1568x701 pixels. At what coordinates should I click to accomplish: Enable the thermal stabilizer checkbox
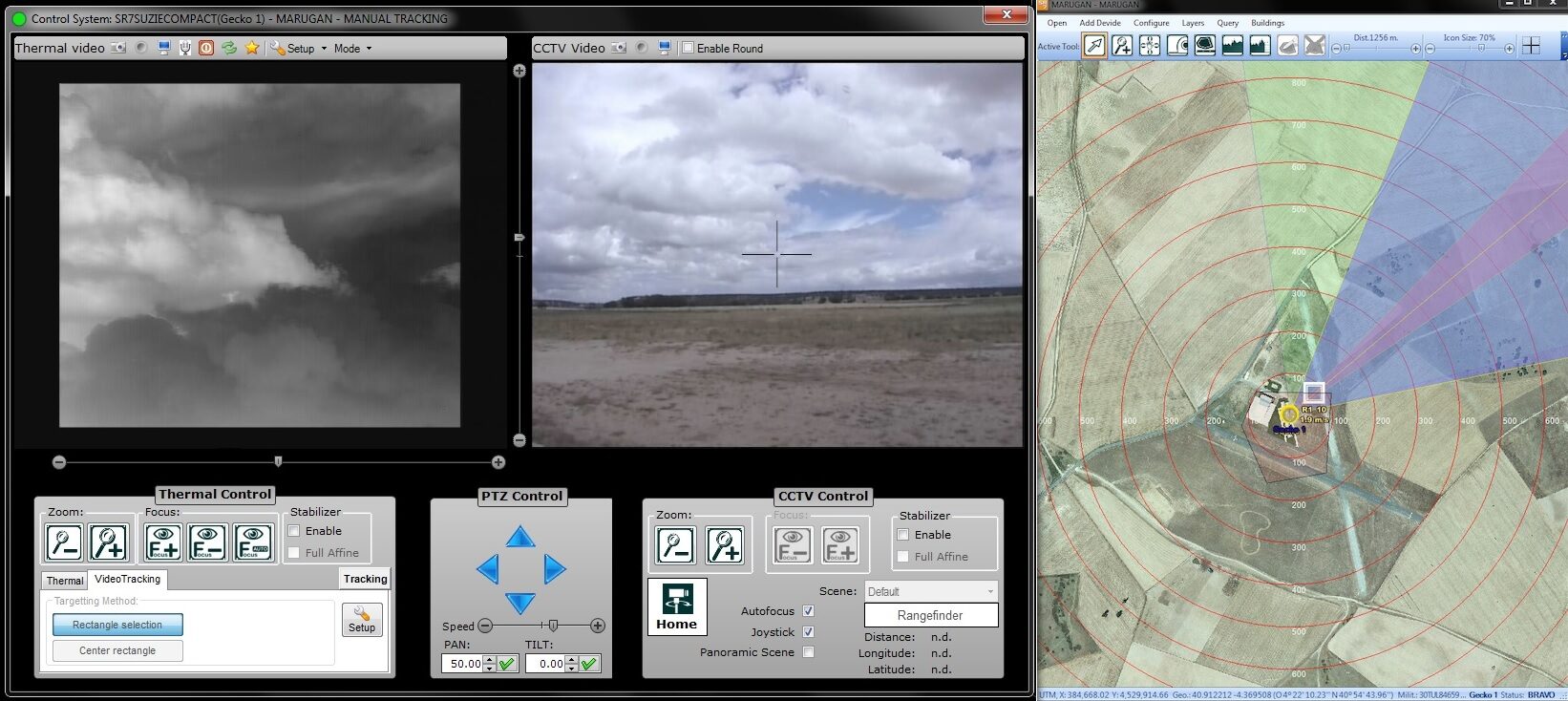[x=295, y=531]
